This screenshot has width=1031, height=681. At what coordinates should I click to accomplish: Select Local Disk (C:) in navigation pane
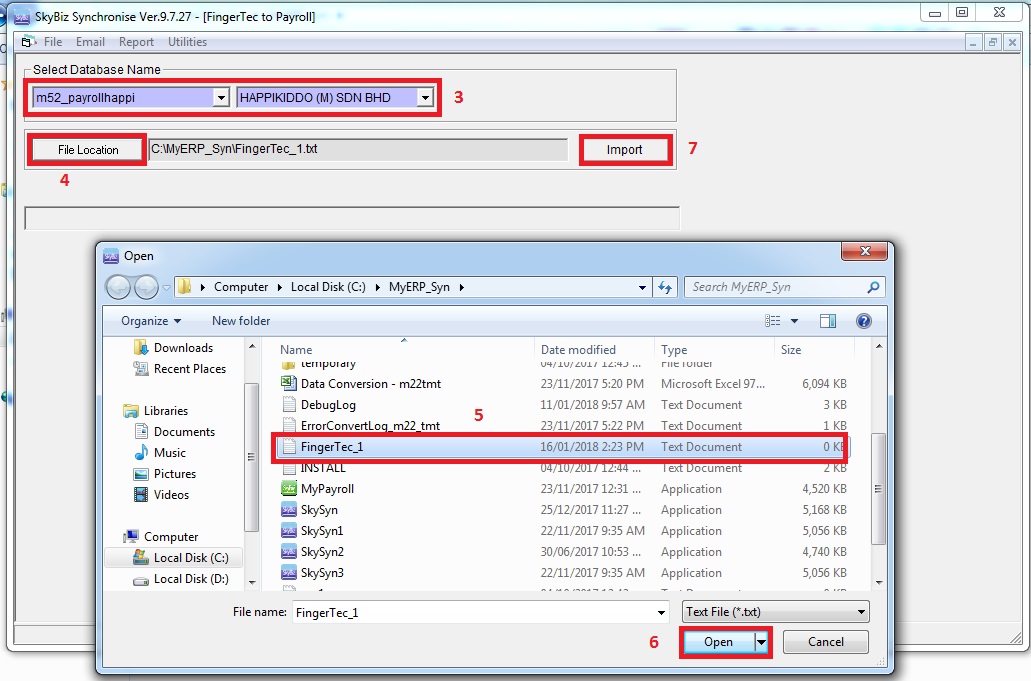[x=191, y=558]
